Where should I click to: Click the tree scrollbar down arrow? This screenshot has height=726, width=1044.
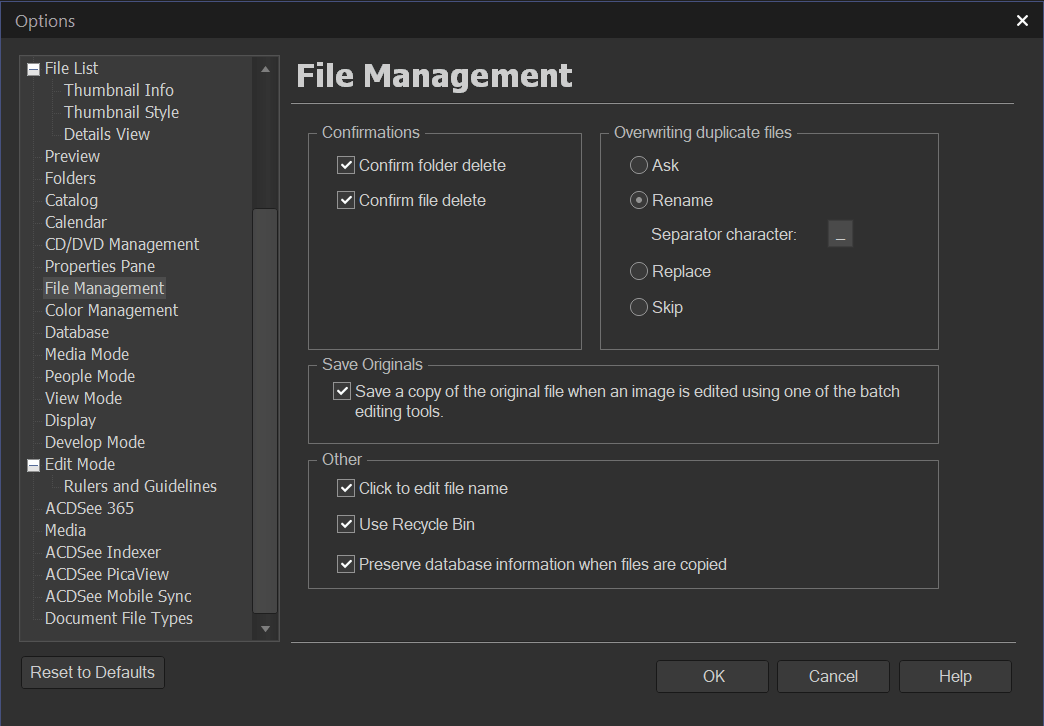pyautogui.click(x=265, y=629)
